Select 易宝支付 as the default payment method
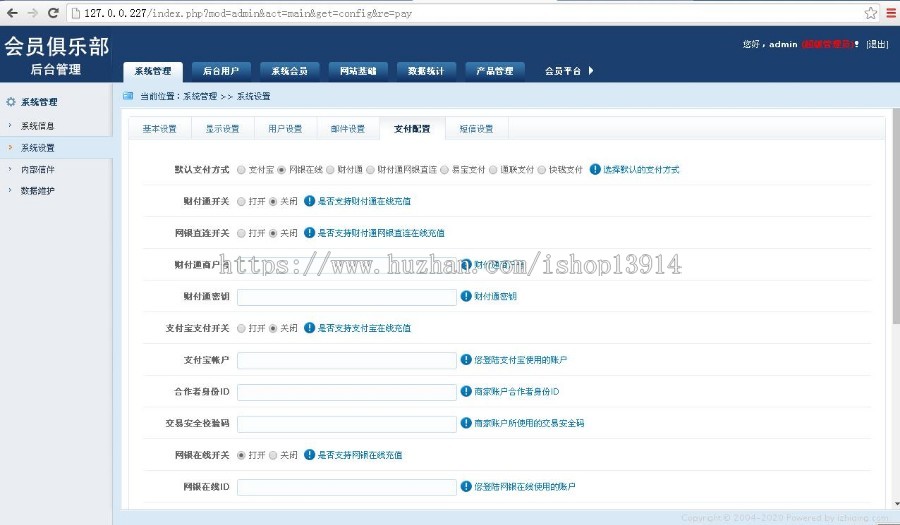This screenshot has height=525, width=900. [x=444, y=170]
